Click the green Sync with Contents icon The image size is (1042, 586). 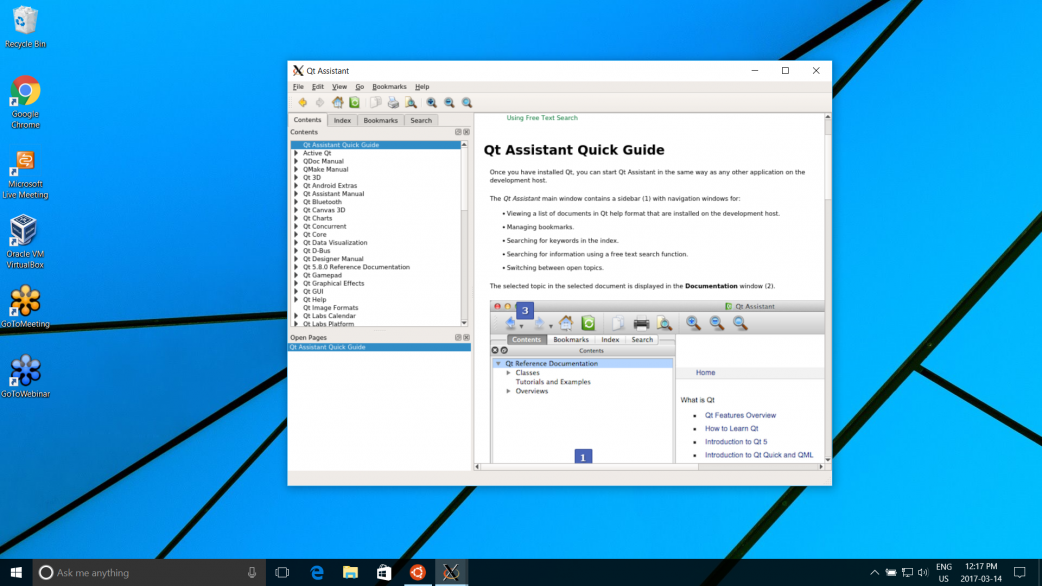pos(354,102)
